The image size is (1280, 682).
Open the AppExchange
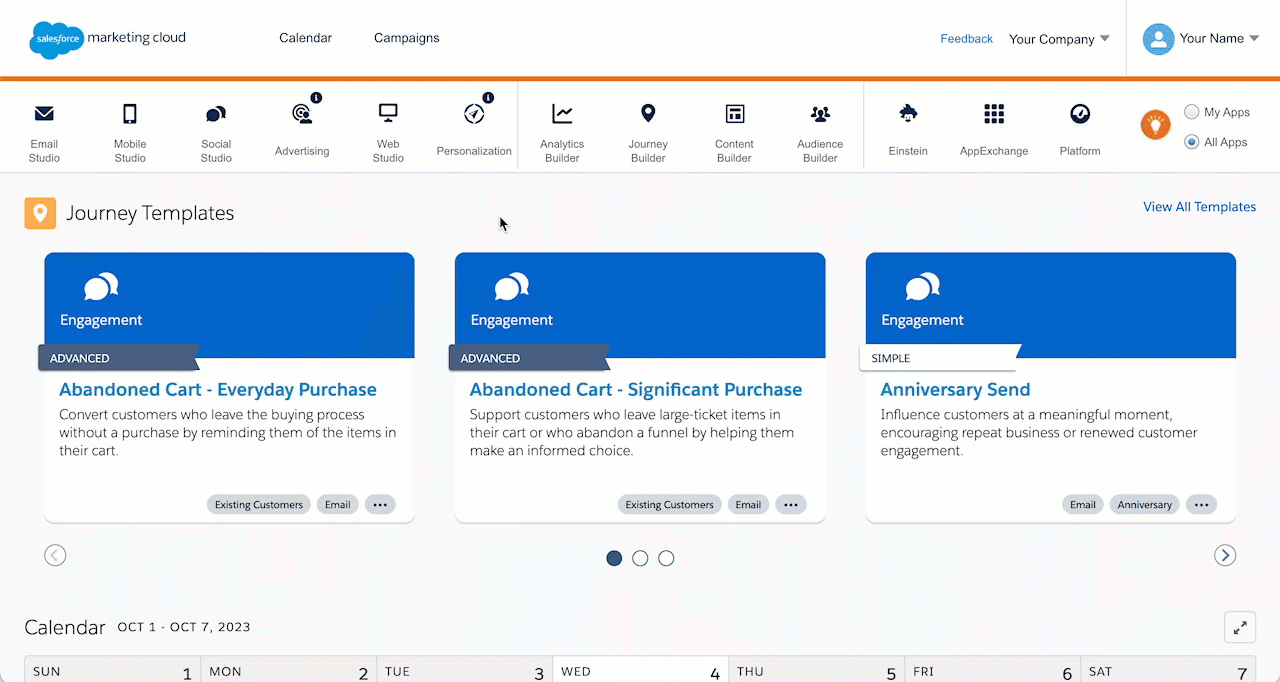(993, 125)
